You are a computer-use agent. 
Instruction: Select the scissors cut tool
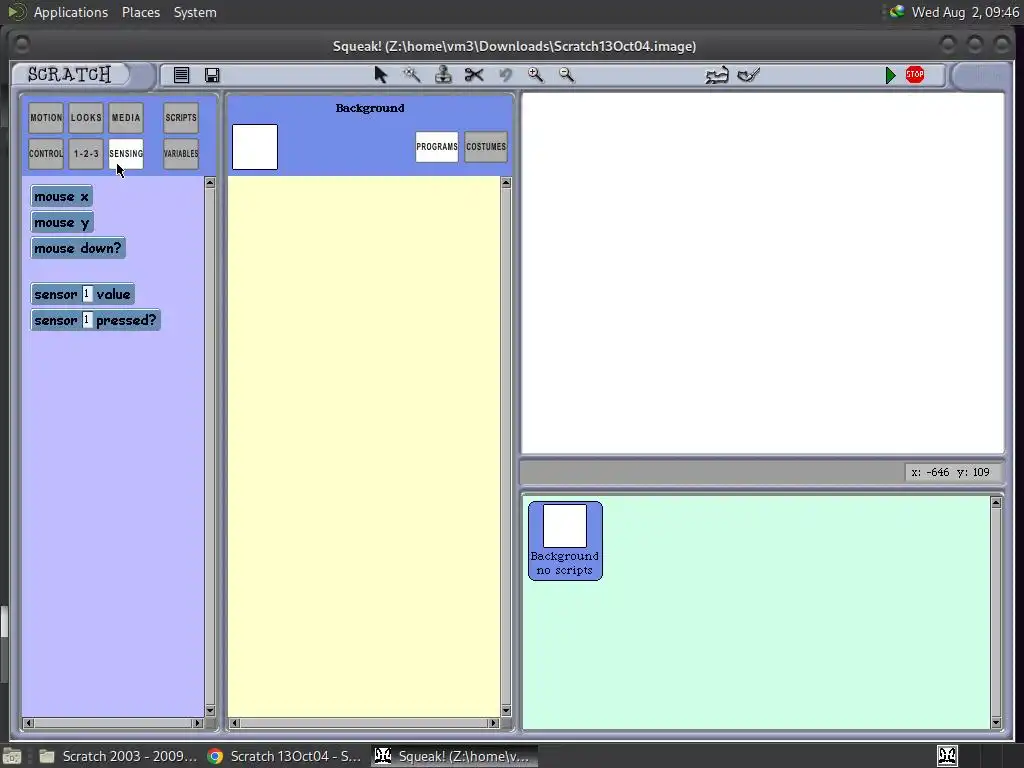coord(474,75)
